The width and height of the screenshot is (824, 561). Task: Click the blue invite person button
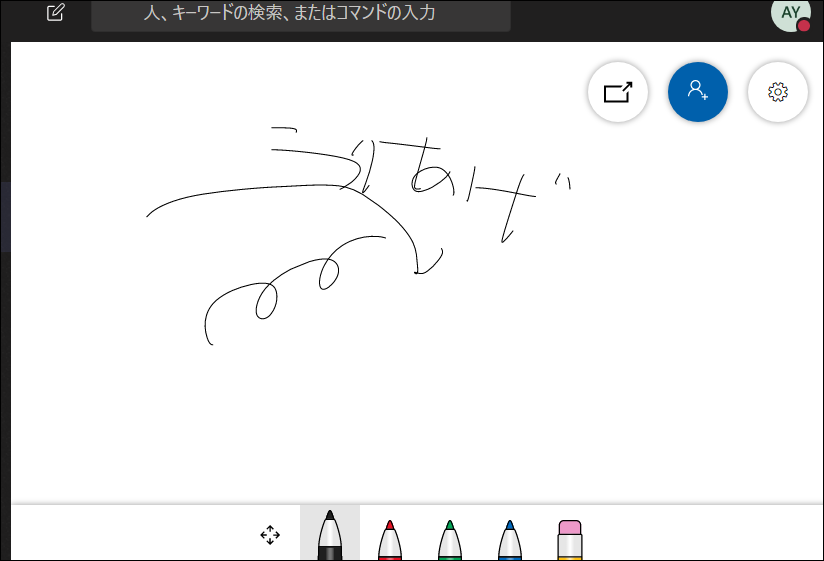[697, 92]
